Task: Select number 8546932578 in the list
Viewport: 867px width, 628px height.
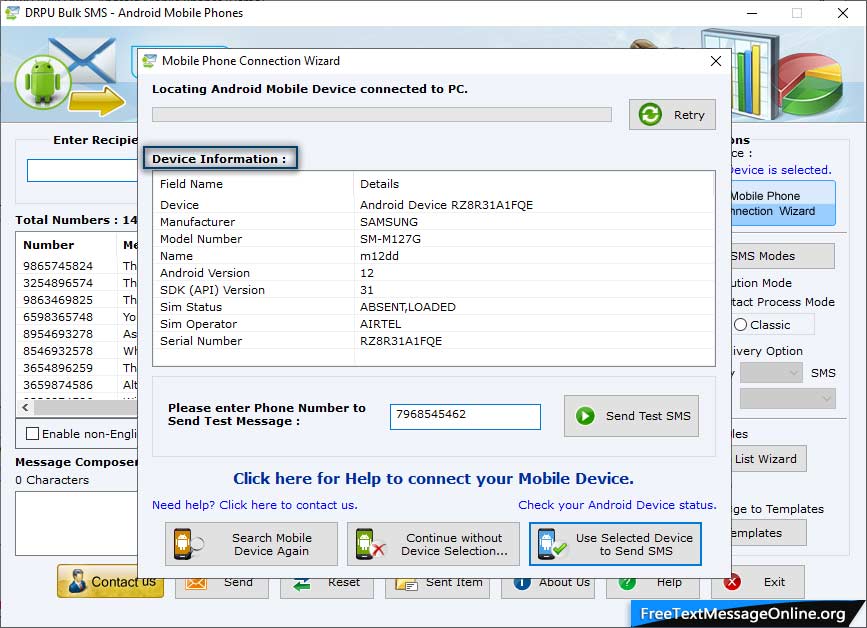Action: [58, 351]
